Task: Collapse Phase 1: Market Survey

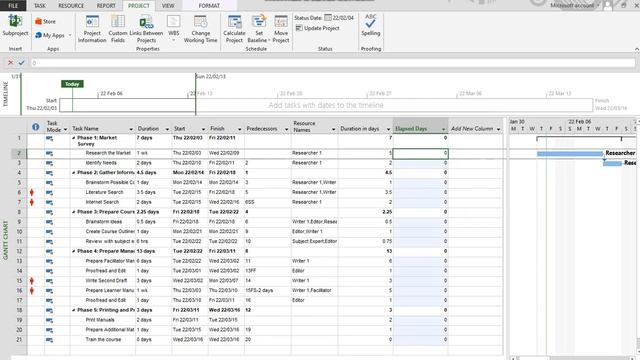Action: (x=74, y=138)
